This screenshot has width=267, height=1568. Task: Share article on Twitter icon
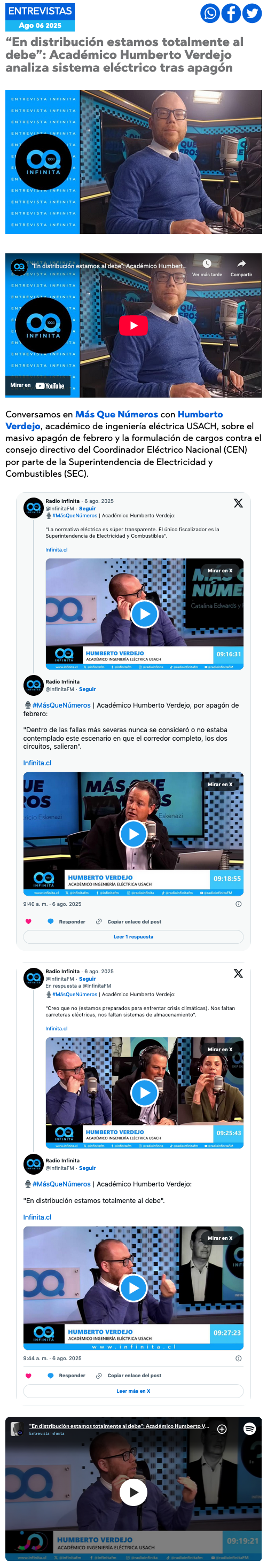[x=252, y=13]
